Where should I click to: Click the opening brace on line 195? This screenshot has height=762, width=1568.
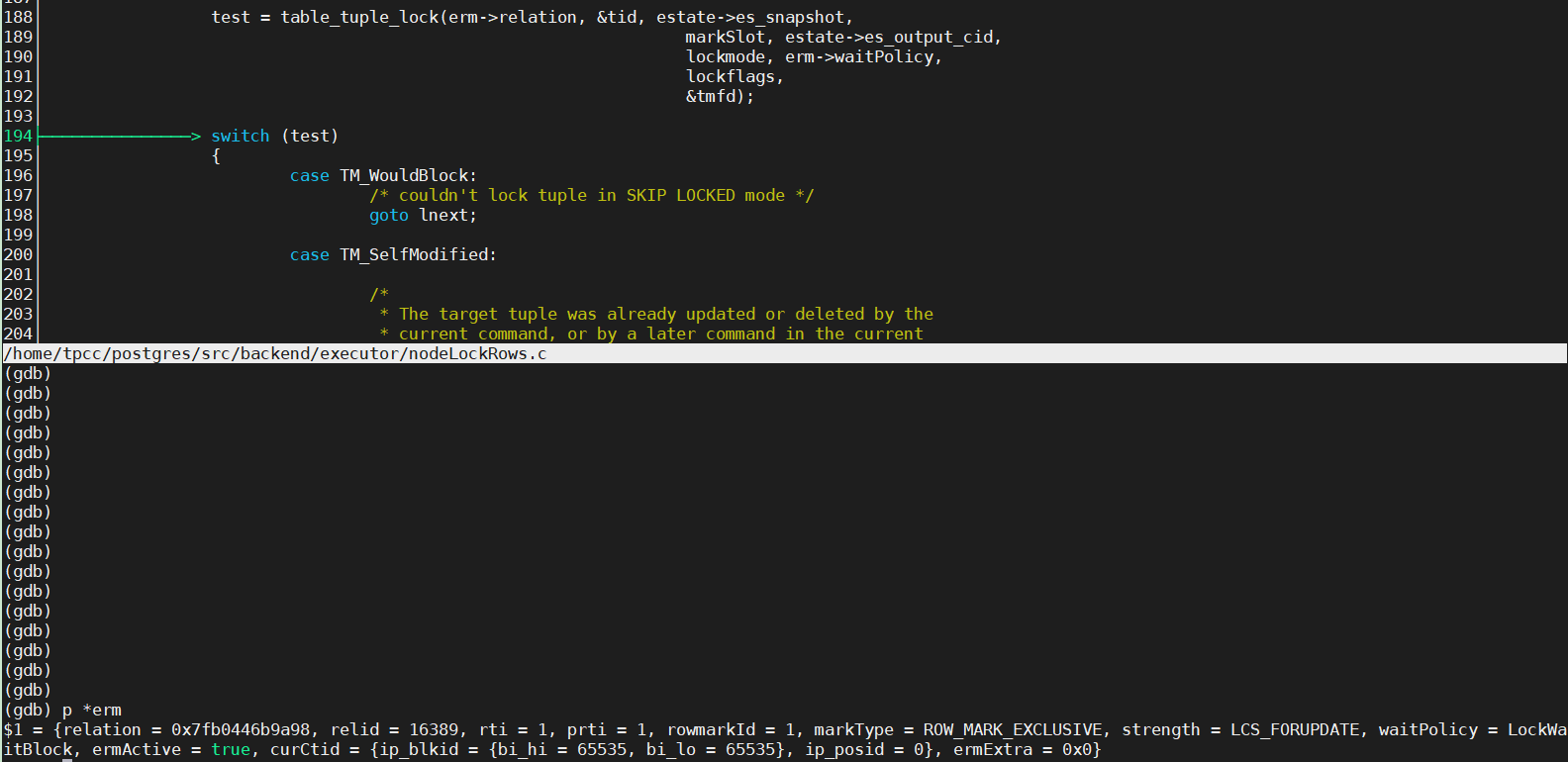[x=216, y=155]
